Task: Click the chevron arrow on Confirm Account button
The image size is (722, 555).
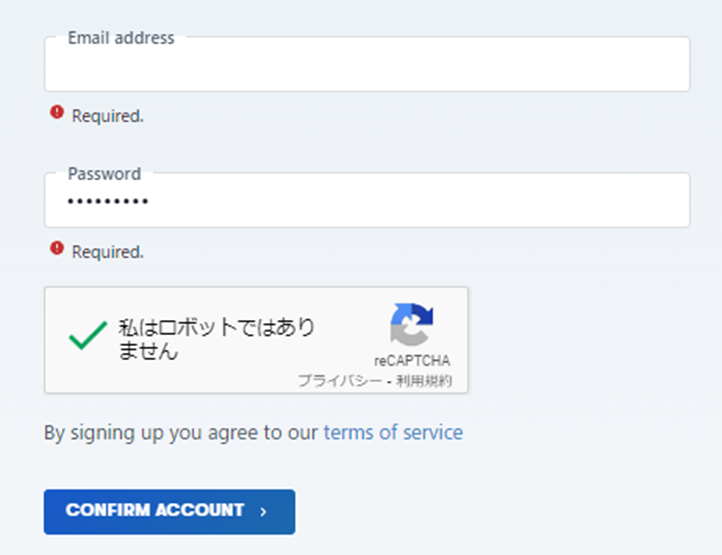Action: coord(263,512)
